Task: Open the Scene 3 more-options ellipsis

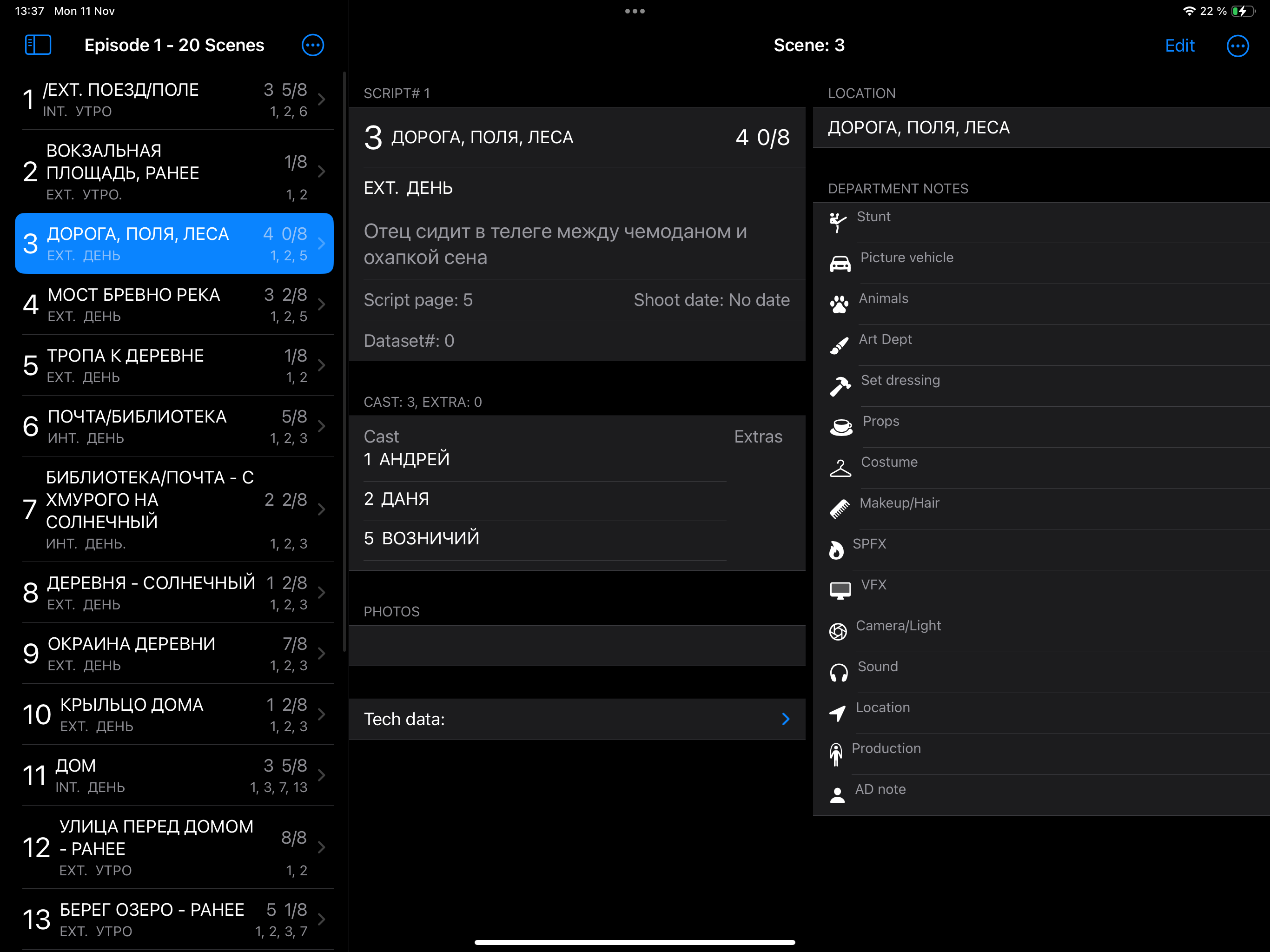Action: 1237,46
